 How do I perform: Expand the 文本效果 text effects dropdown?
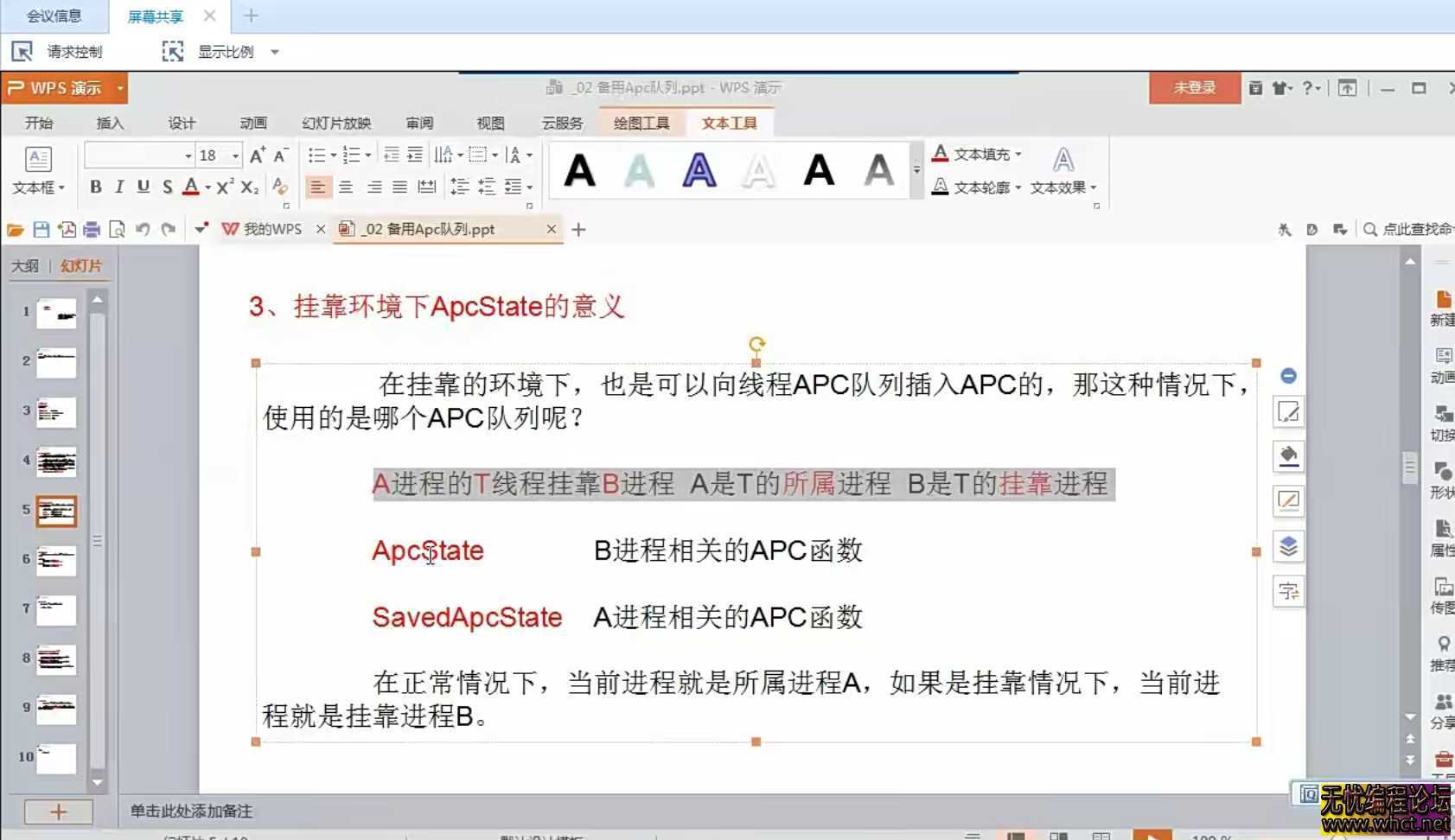click(x=1062, y=187)
